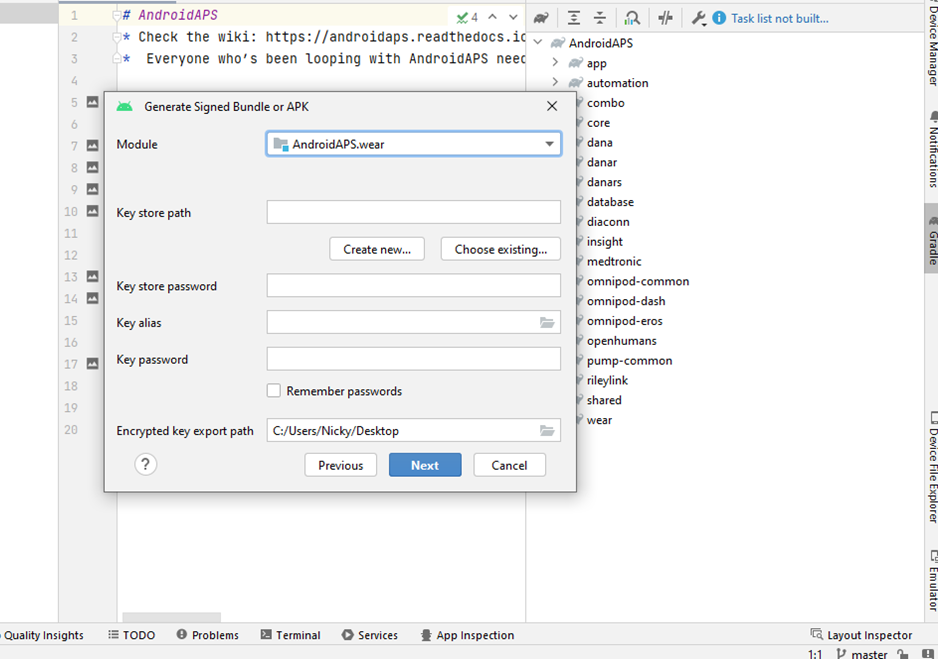
Task: Select the openhumans module
Action: (x=622, y=341)
